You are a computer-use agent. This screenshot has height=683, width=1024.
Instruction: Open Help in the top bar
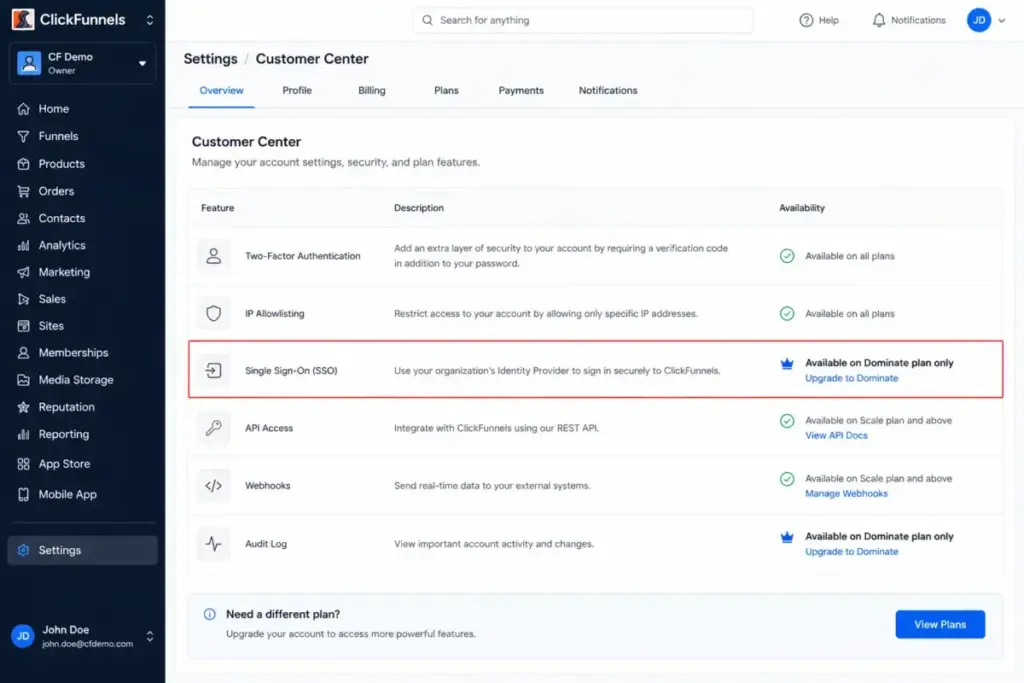tap(819, 20)
